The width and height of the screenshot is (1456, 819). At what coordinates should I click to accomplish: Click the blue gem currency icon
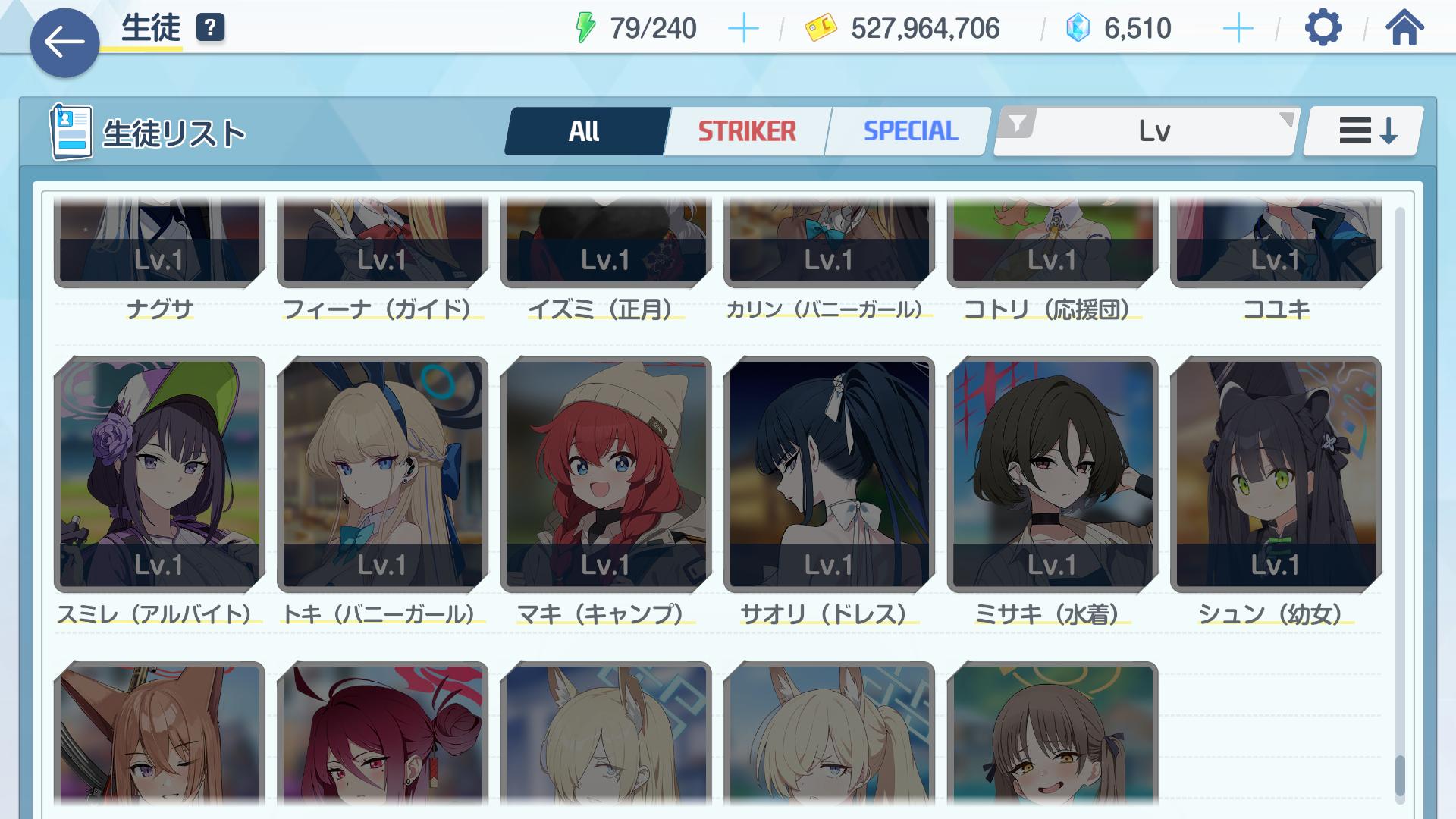[x=1078, y=29]
